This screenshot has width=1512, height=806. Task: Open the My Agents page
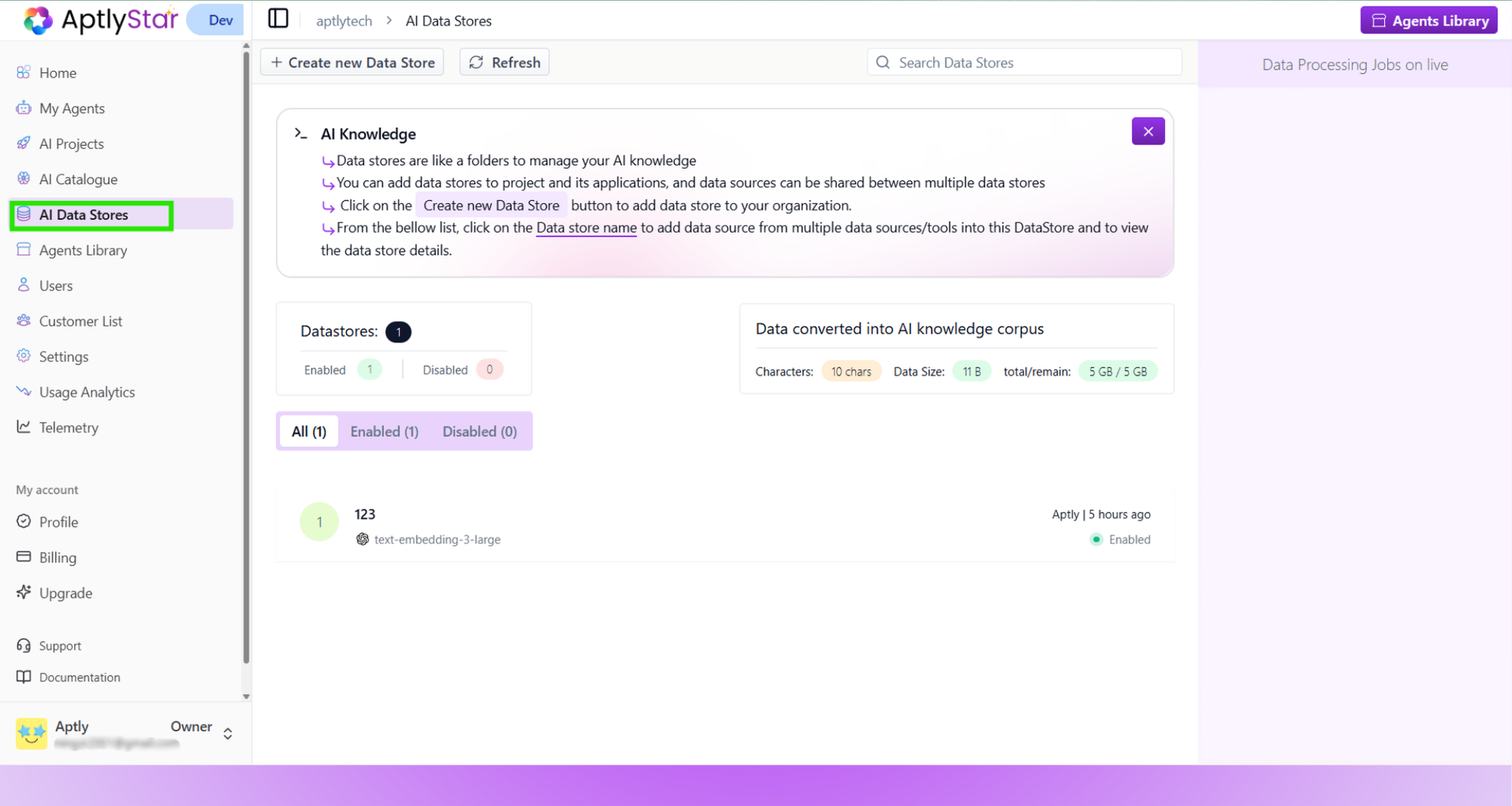point(72,108)
